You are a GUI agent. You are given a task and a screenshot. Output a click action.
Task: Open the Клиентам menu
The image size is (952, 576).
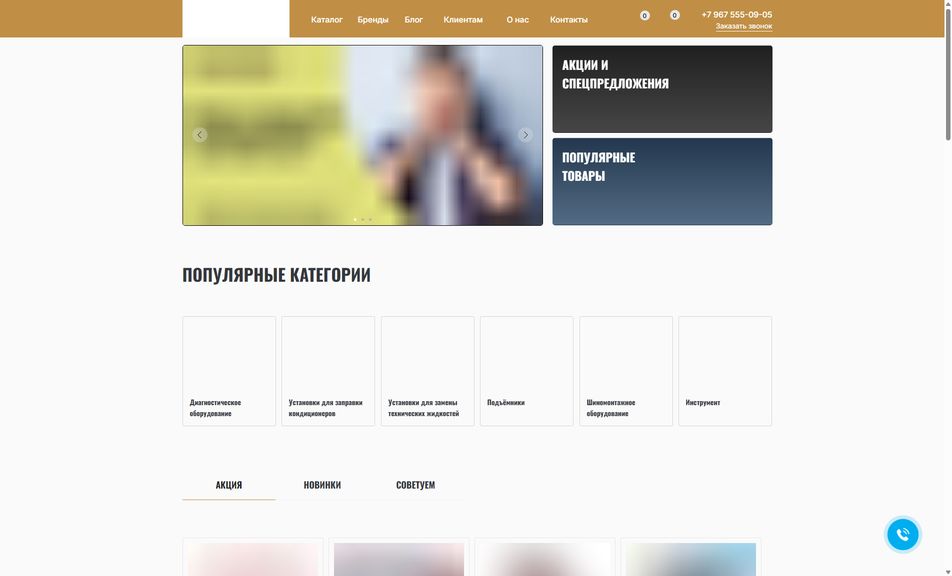(x=463, y=19)
